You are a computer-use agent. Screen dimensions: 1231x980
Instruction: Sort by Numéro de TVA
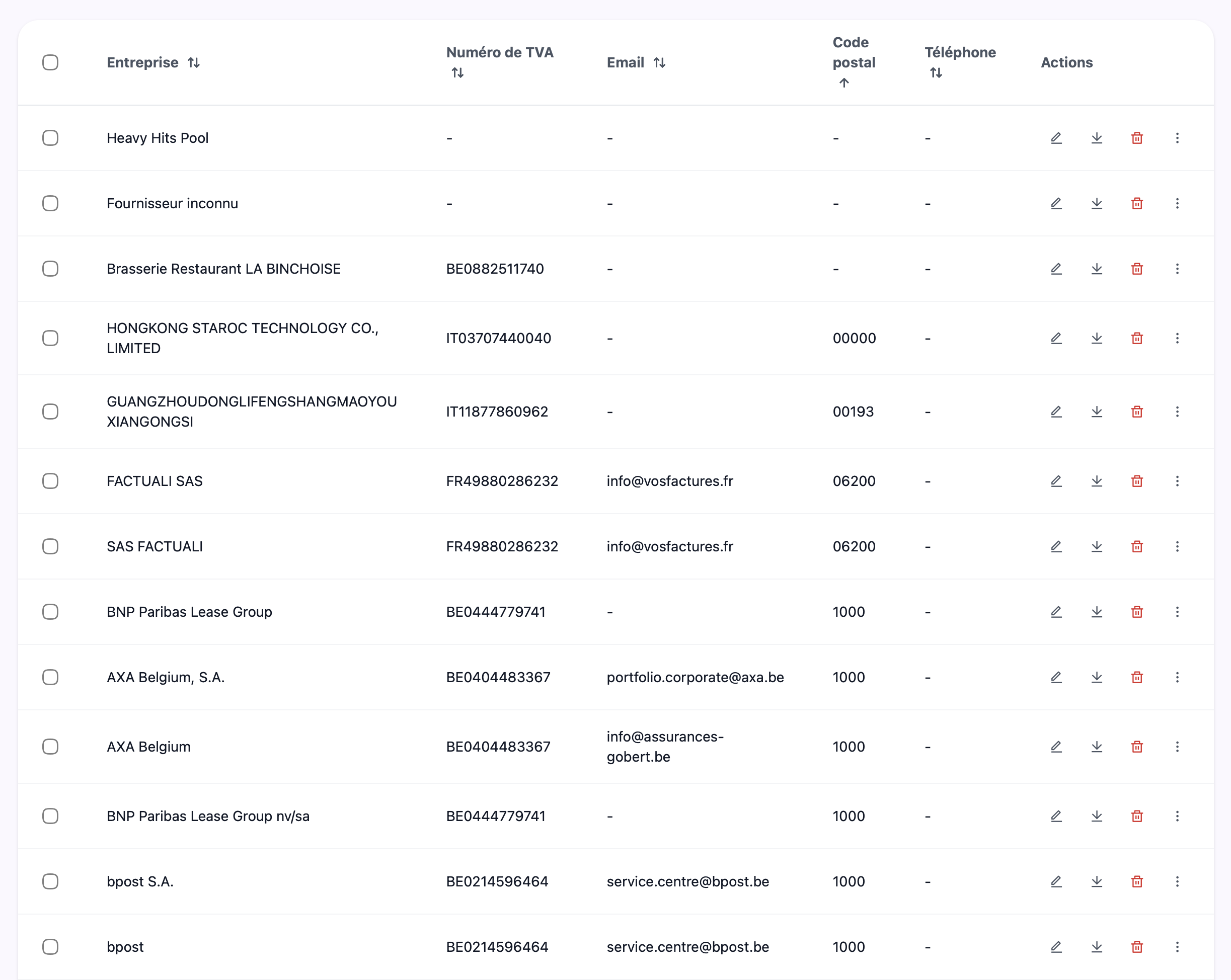457,72
